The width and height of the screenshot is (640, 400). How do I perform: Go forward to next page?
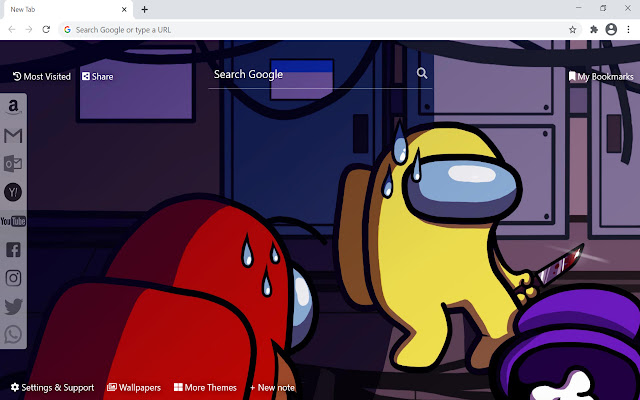[29, 29]
